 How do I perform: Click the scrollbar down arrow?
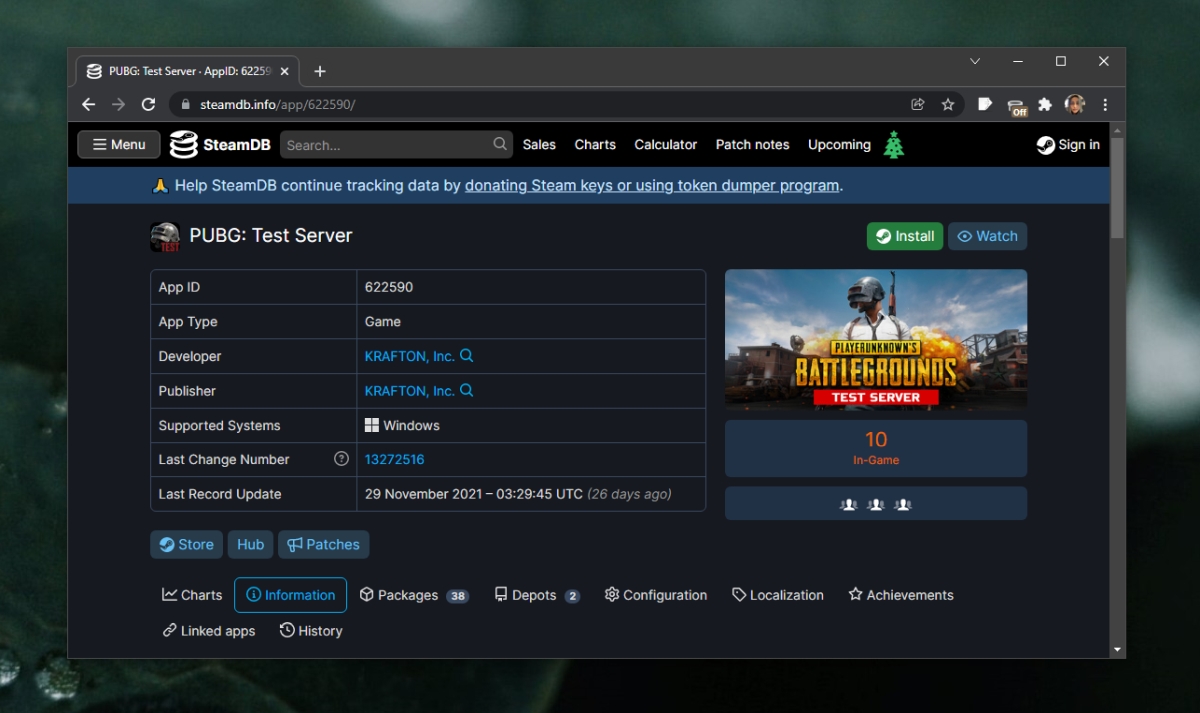(1118, 650)
